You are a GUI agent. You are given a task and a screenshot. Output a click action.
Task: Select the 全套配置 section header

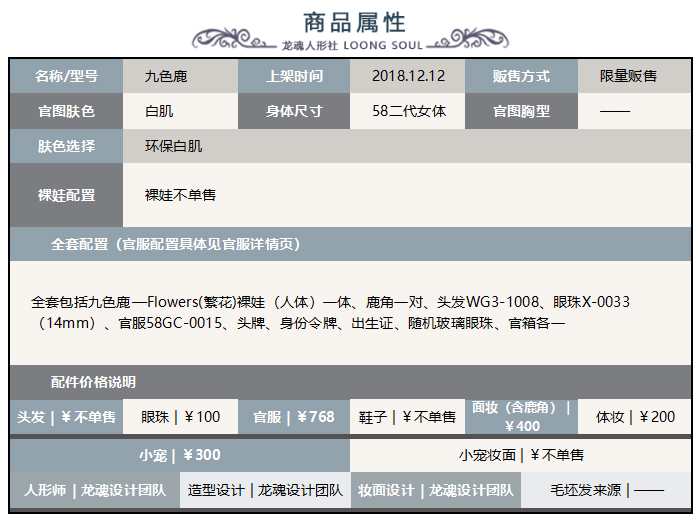tap(175, 243)
